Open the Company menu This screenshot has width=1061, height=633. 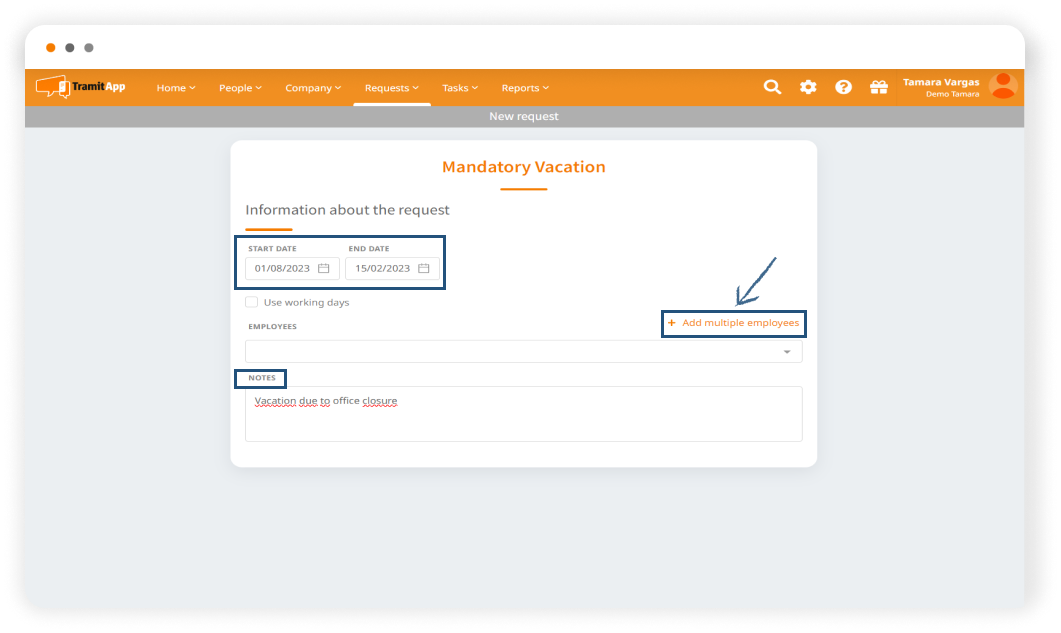point(313,88)
